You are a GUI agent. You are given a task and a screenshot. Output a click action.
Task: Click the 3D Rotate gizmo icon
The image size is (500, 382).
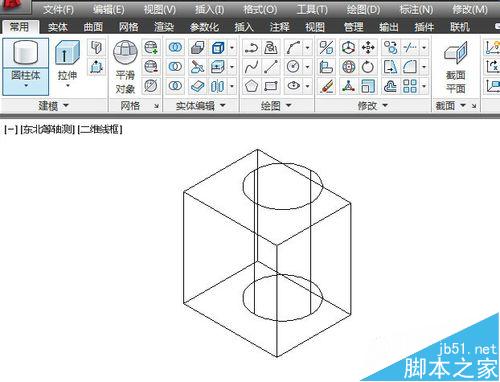tap(348, 67)
